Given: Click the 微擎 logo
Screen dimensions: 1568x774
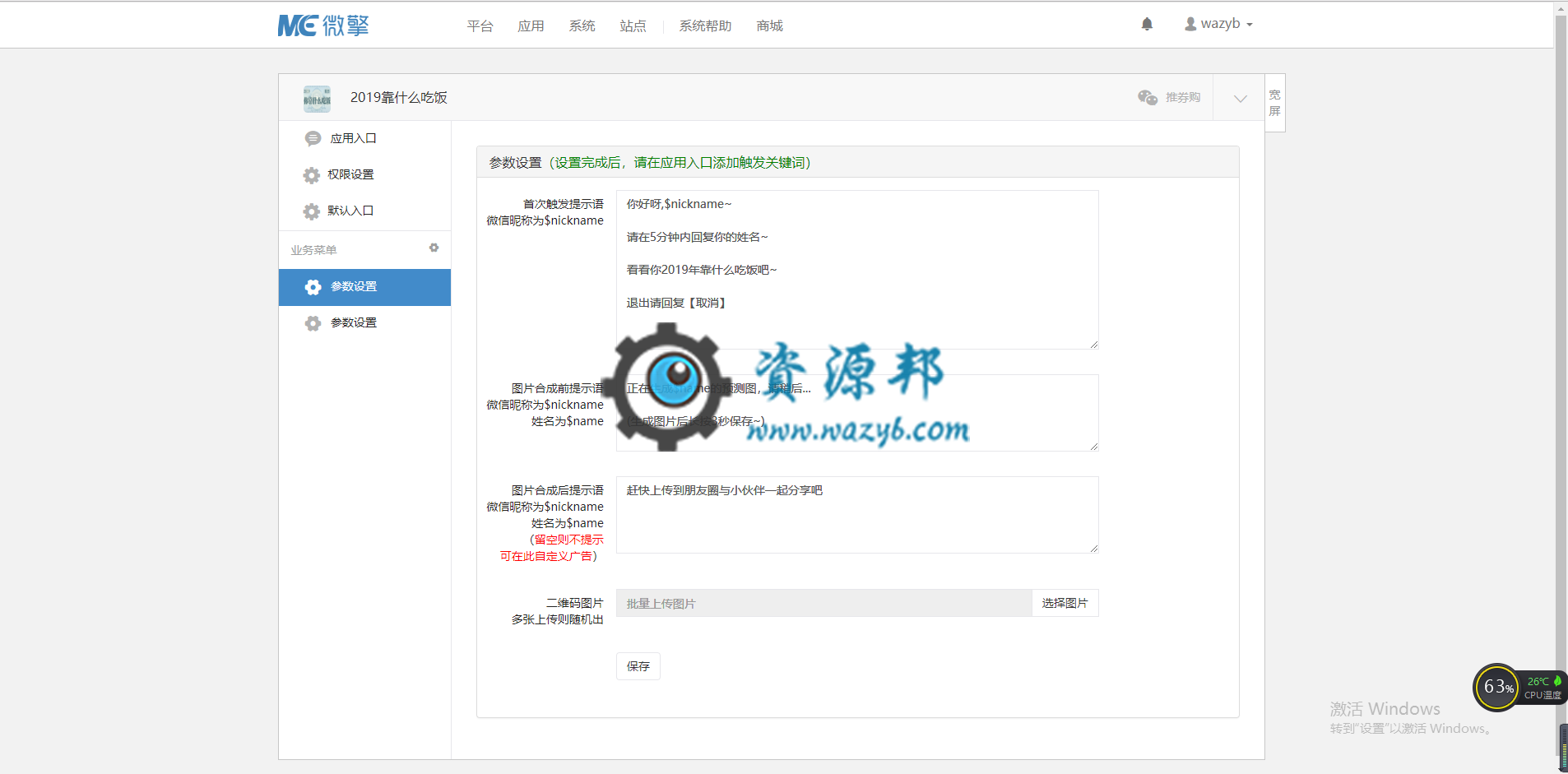Looking at the screenshot, I should click(x=323, y=25).
